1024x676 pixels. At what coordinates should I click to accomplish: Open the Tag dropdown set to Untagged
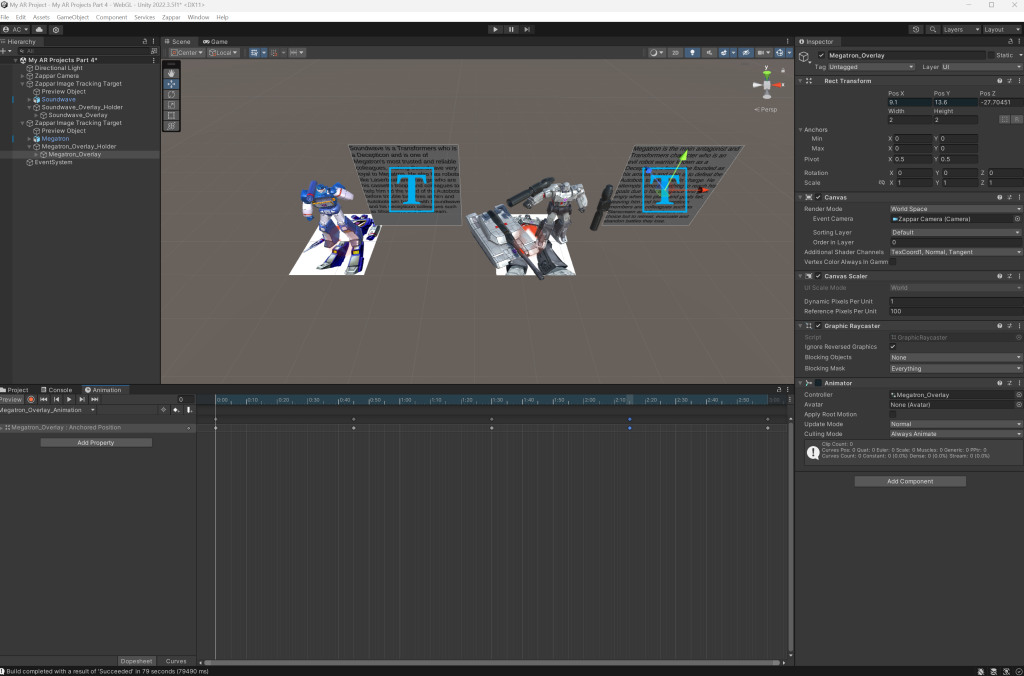tap(867, 67)
